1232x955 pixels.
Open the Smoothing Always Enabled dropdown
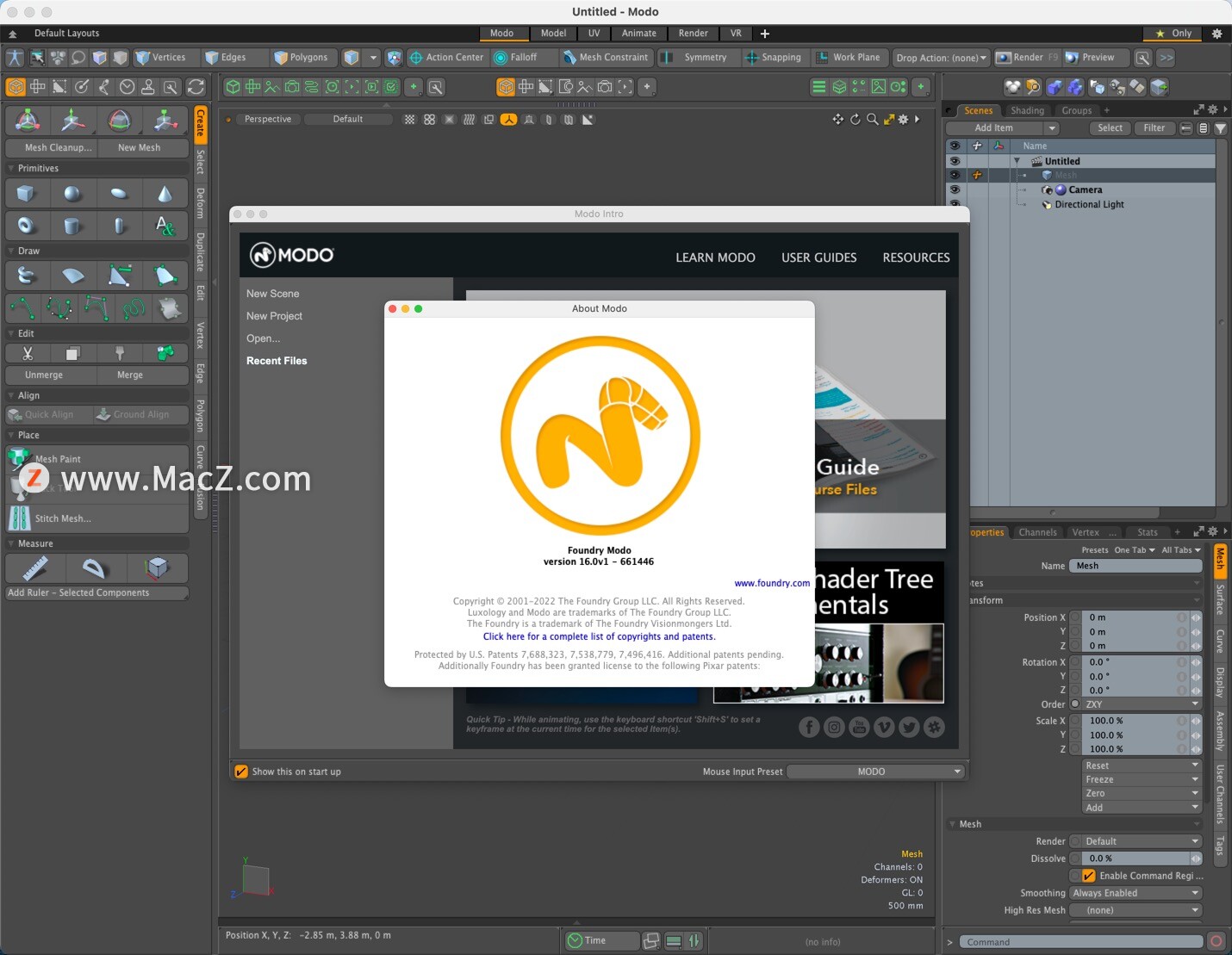coord(1136,893)
